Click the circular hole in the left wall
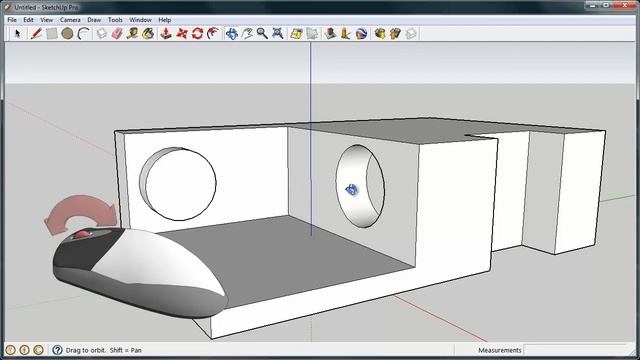 pos(178,184)
